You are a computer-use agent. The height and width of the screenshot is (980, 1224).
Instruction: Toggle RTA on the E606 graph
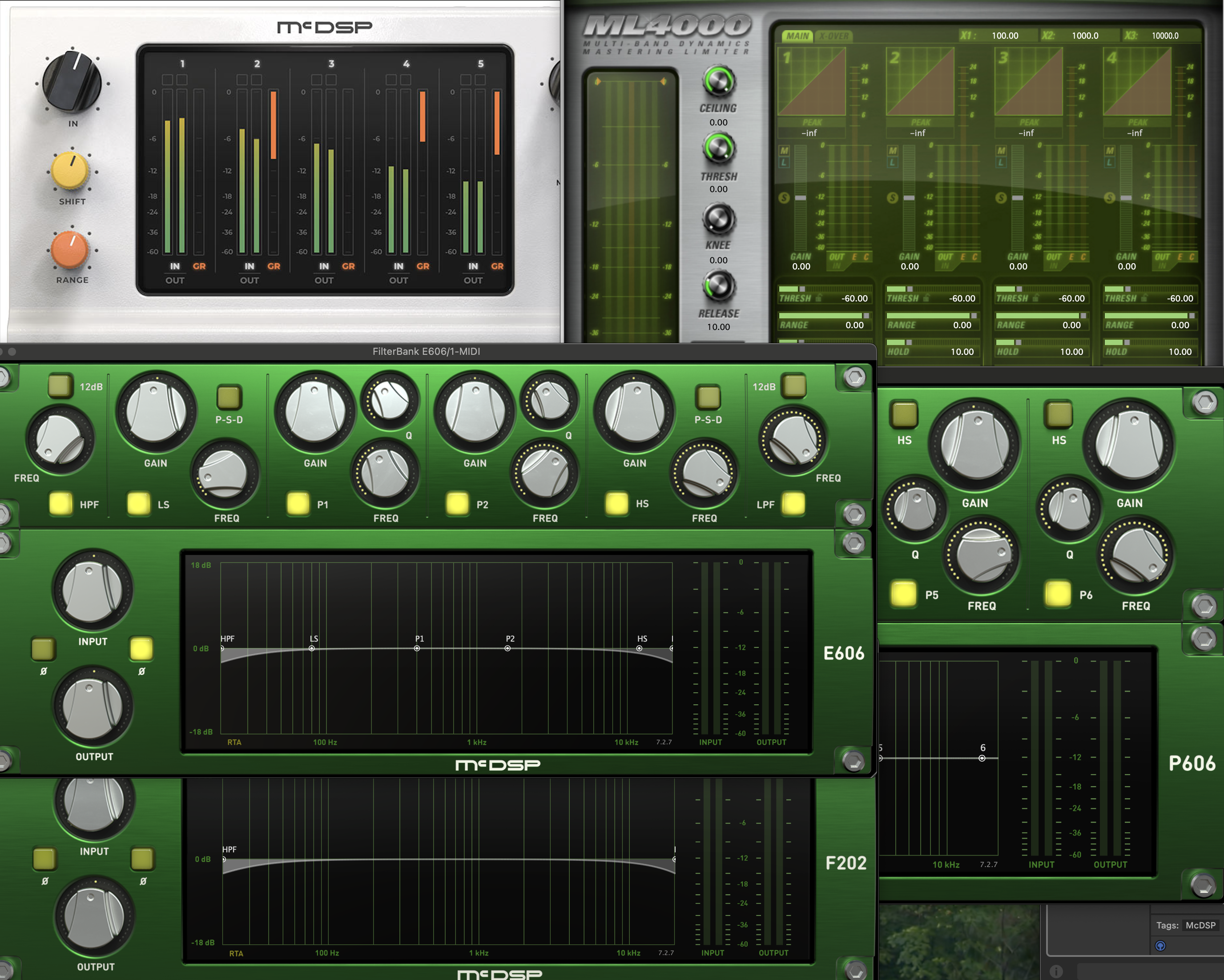point(234,742)
